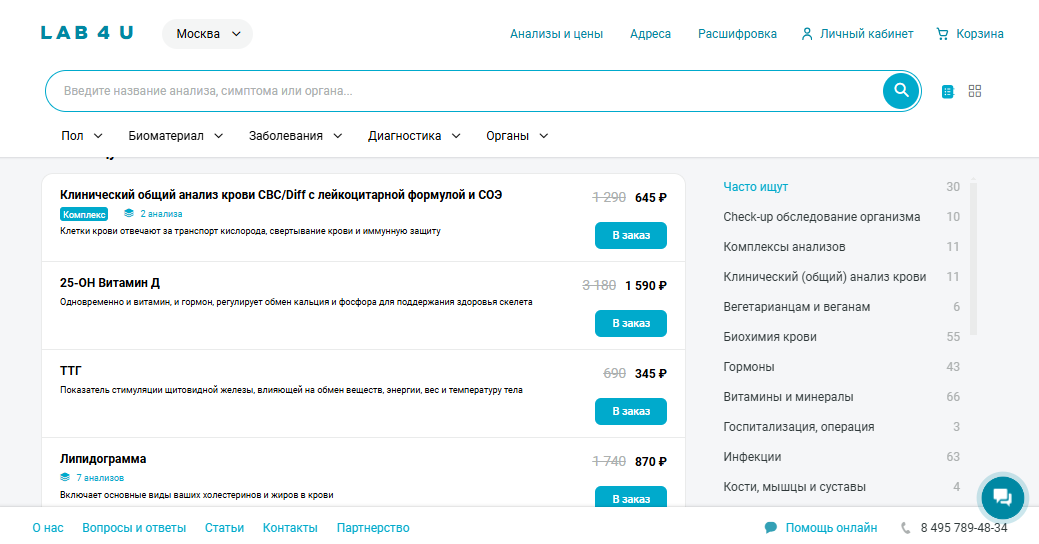Open Расшифровка in top navigation
This screenshot has width=1039, height=544.
coord(737,34)
